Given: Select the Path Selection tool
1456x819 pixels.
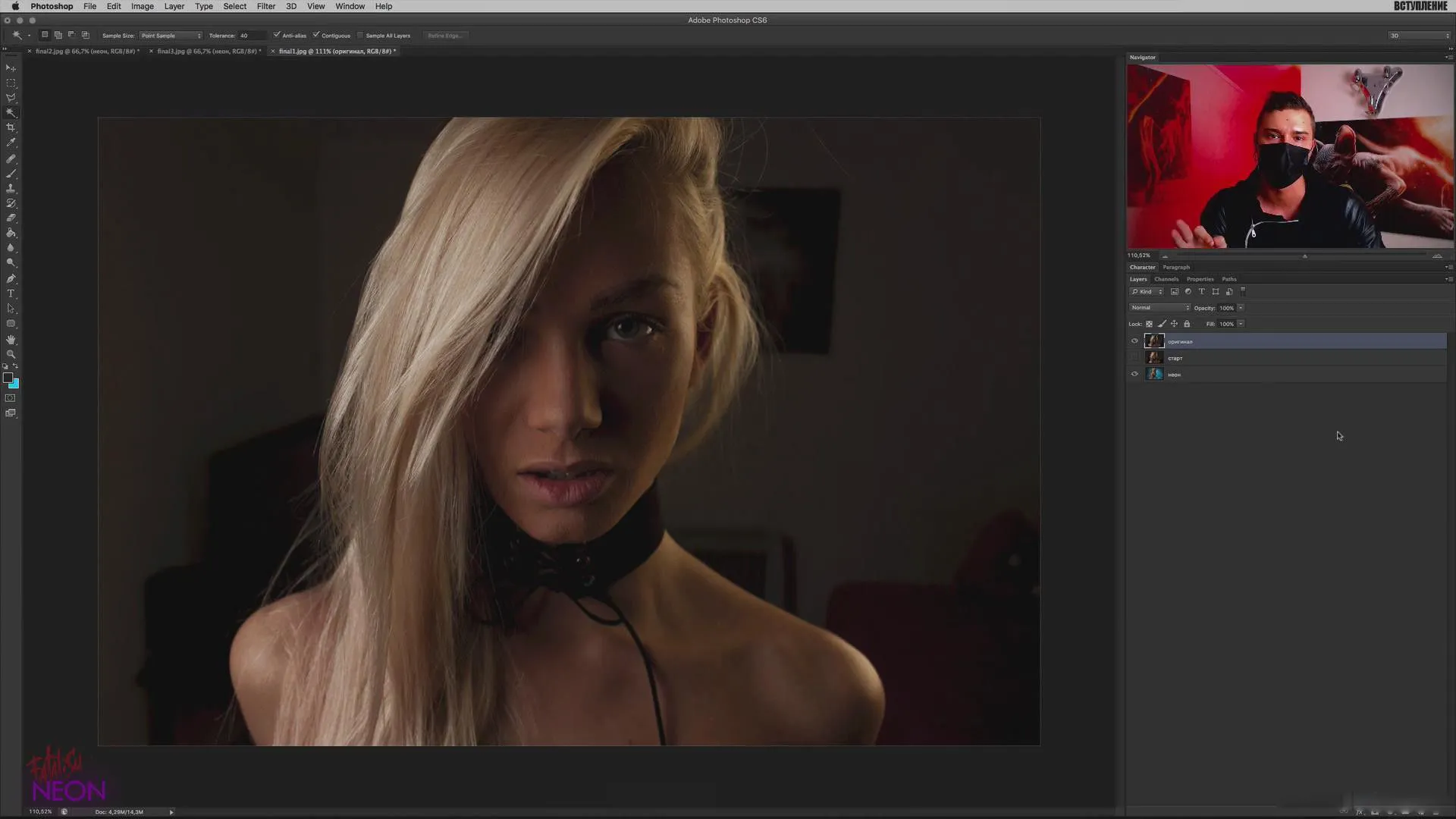Looking at the screenshot, I should (x=11, y=309).
